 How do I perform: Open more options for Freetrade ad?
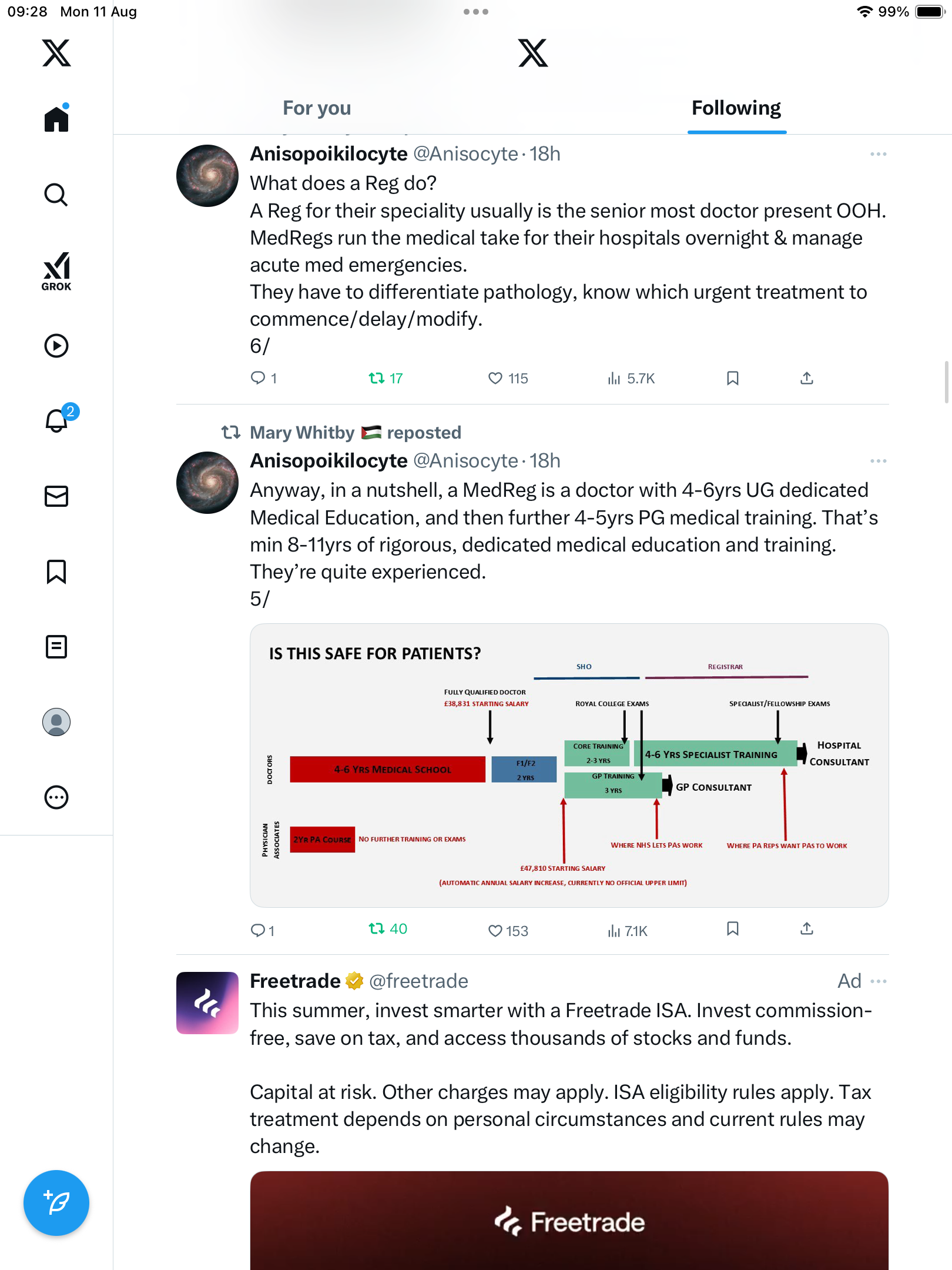879,981
